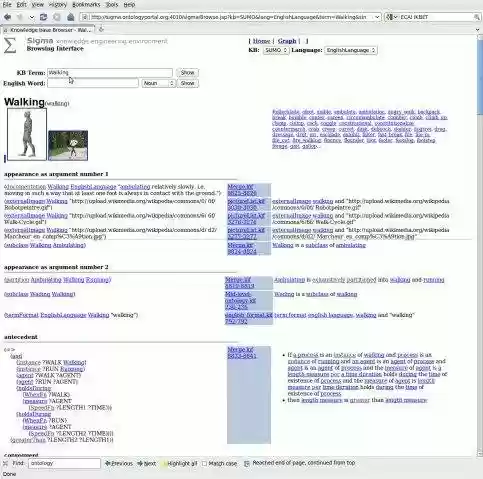The width and height of the screenshot is (483, 479).
Task: Click Show button next to KB Term
Action: pyautogui.click(x=187, y=73)
